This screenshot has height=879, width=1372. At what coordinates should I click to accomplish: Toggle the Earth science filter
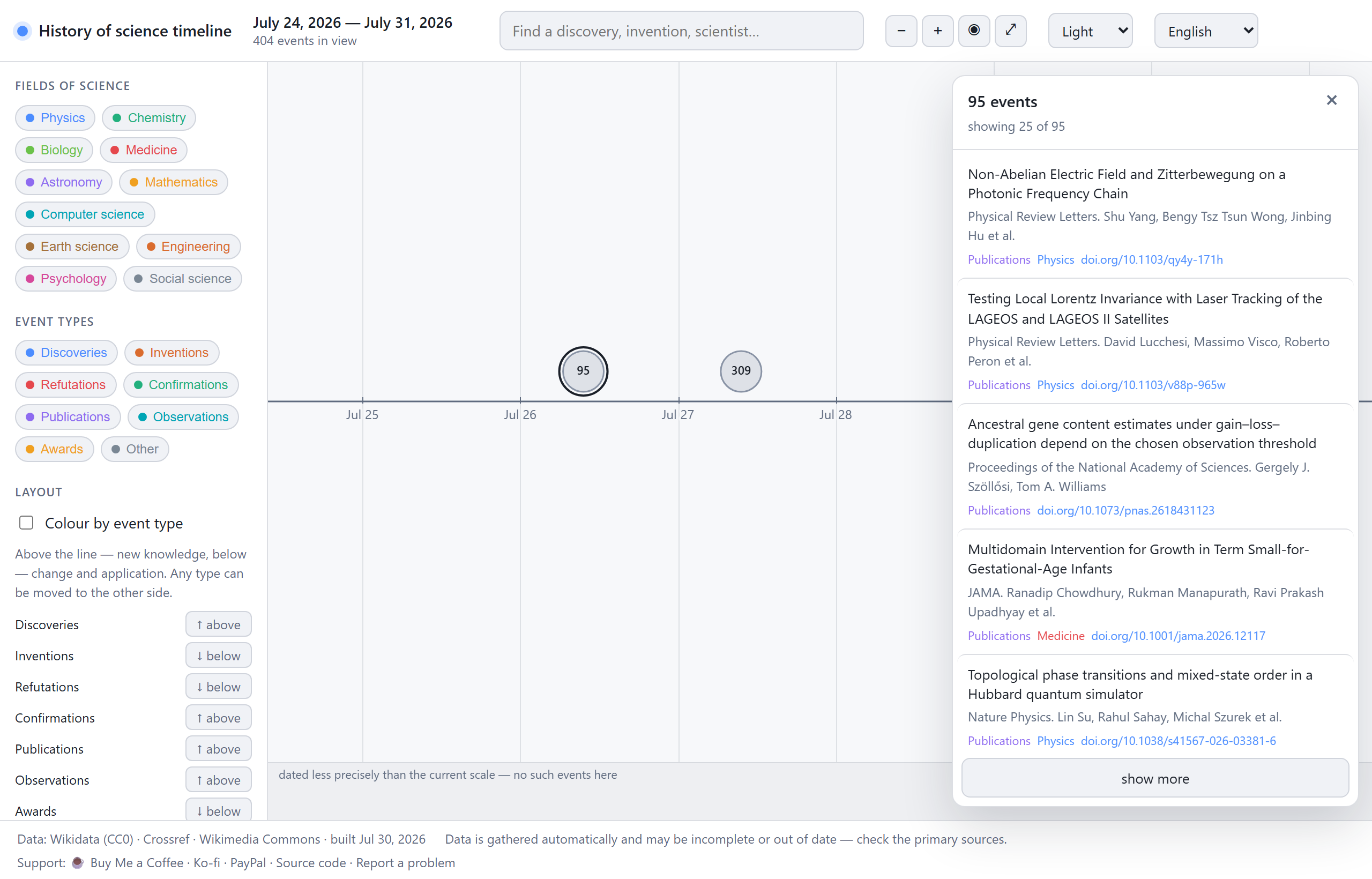[72, 247]
